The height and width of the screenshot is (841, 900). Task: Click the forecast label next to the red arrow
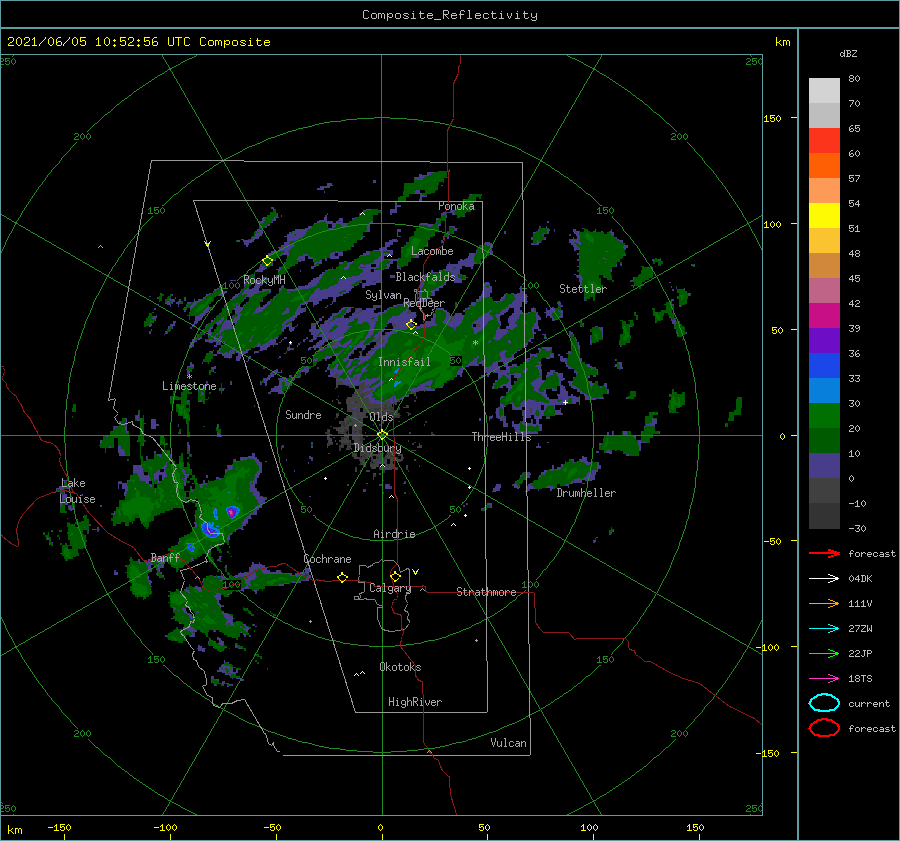pos(872,553)
